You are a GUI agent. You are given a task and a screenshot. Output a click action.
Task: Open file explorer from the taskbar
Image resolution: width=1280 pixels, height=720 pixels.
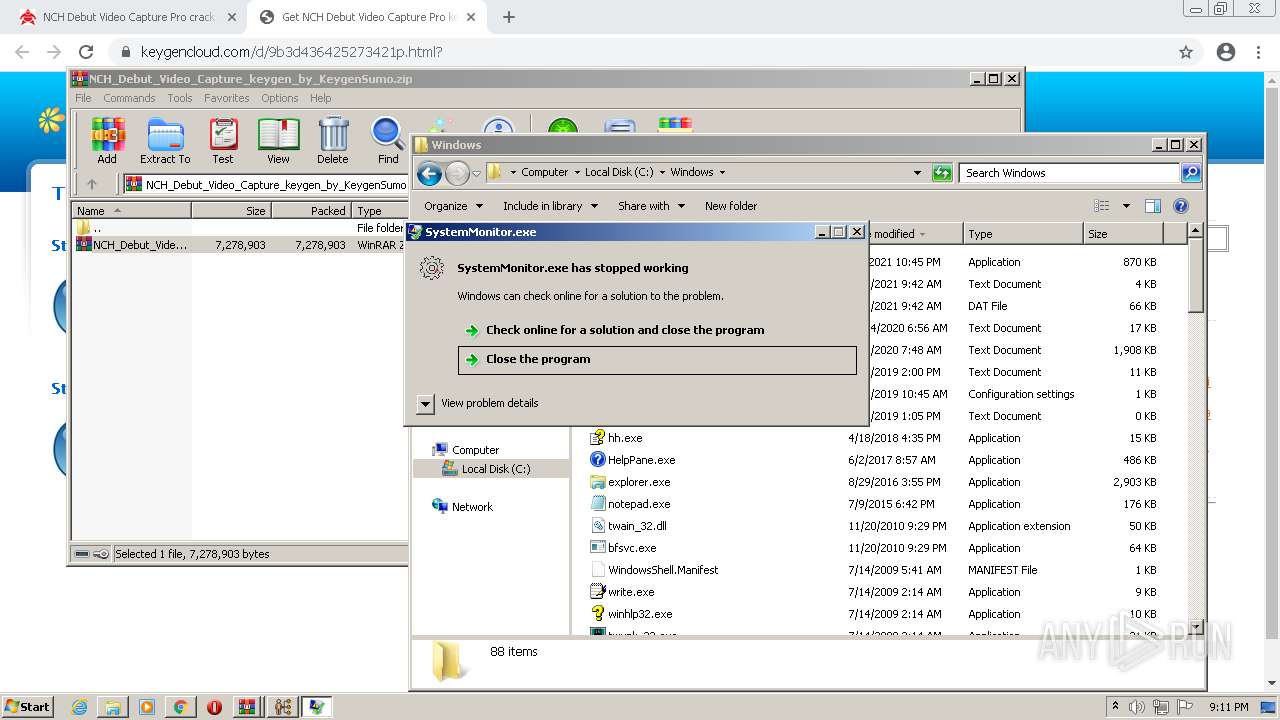pos(113,707)
